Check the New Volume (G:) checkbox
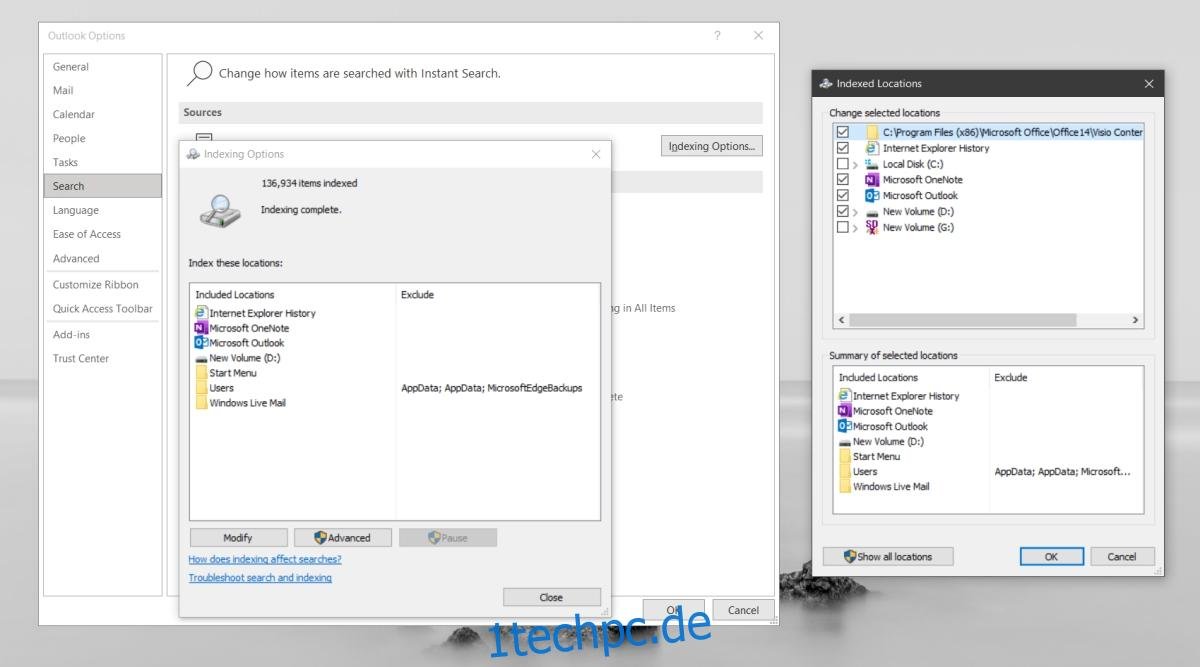The height and width of the screenshot is (667, 1200). tap(842, 228)
